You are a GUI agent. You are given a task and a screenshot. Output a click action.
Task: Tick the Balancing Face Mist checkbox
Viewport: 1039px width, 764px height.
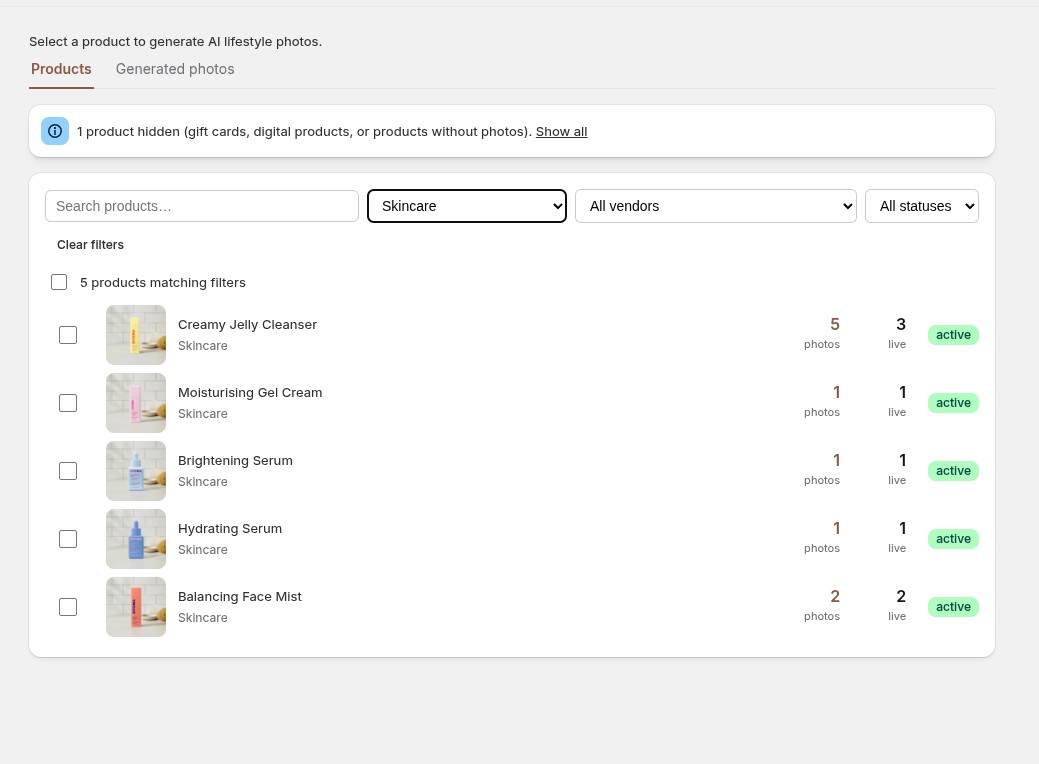pyautogui.click(x=68, y=607)
